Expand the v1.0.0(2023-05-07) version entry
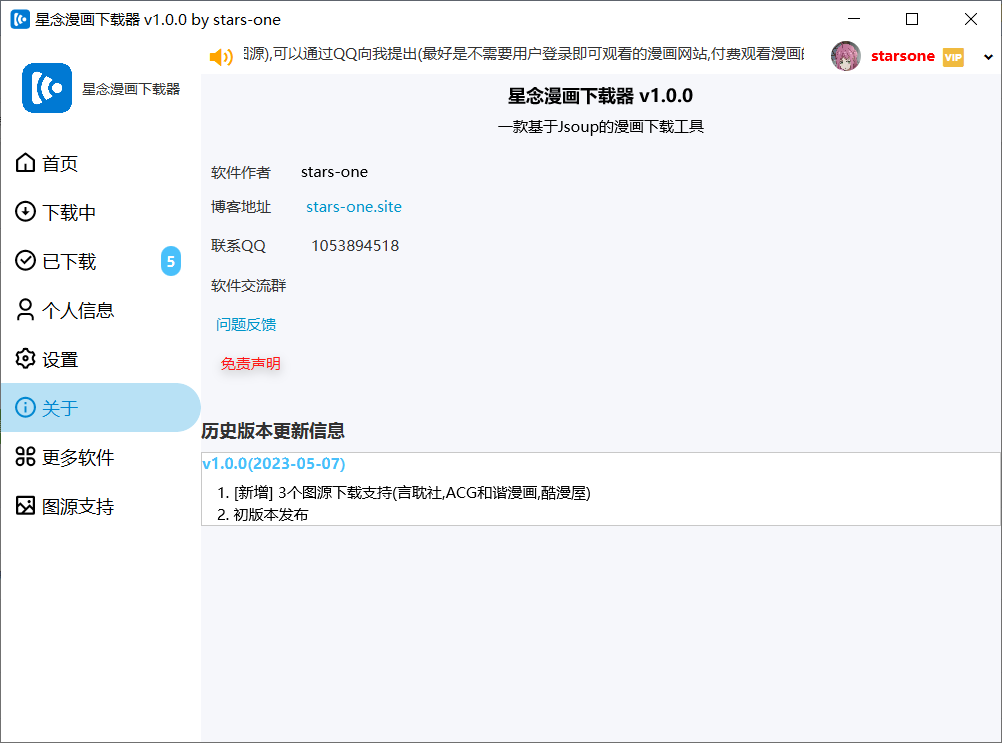This screenshot has height=743, width=1002. coord(274,464)
